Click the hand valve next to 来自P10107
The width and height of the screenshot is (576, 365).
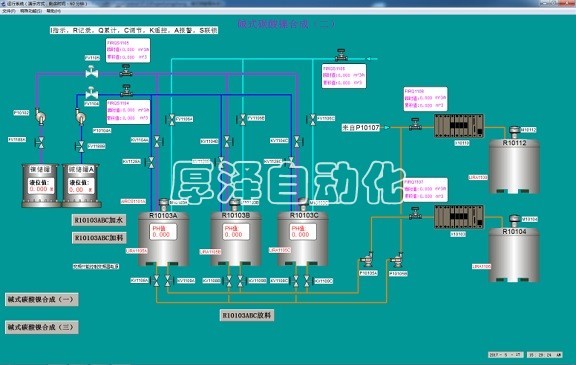click(415, 124)
